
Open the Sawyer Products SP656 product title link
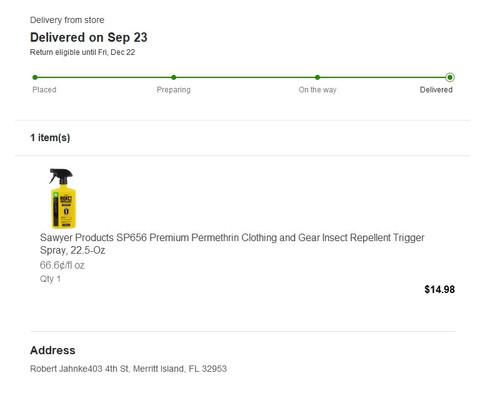tap(232, 244)
